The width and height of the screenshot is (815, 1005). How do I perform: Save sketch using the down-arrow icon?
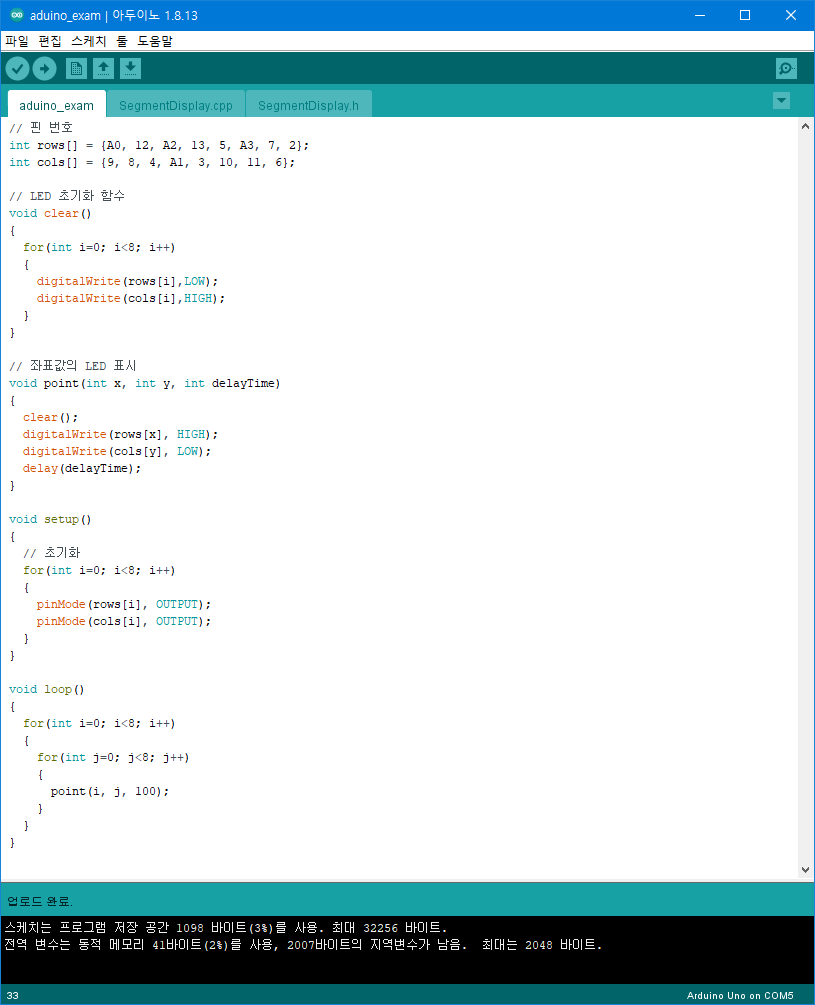coord(130,69)
